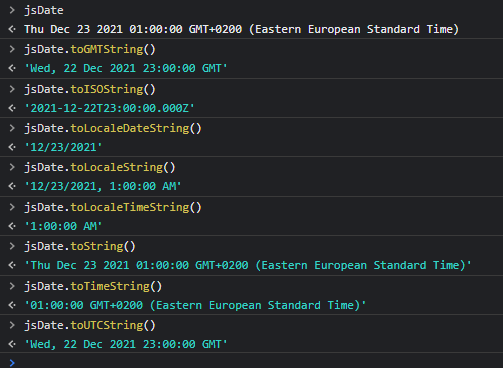Image resolution: width=503 pixels, height=368 pixels.
Task: Click the chevron before jsDate.toLocaleDateString()
Action: point(12,128)
